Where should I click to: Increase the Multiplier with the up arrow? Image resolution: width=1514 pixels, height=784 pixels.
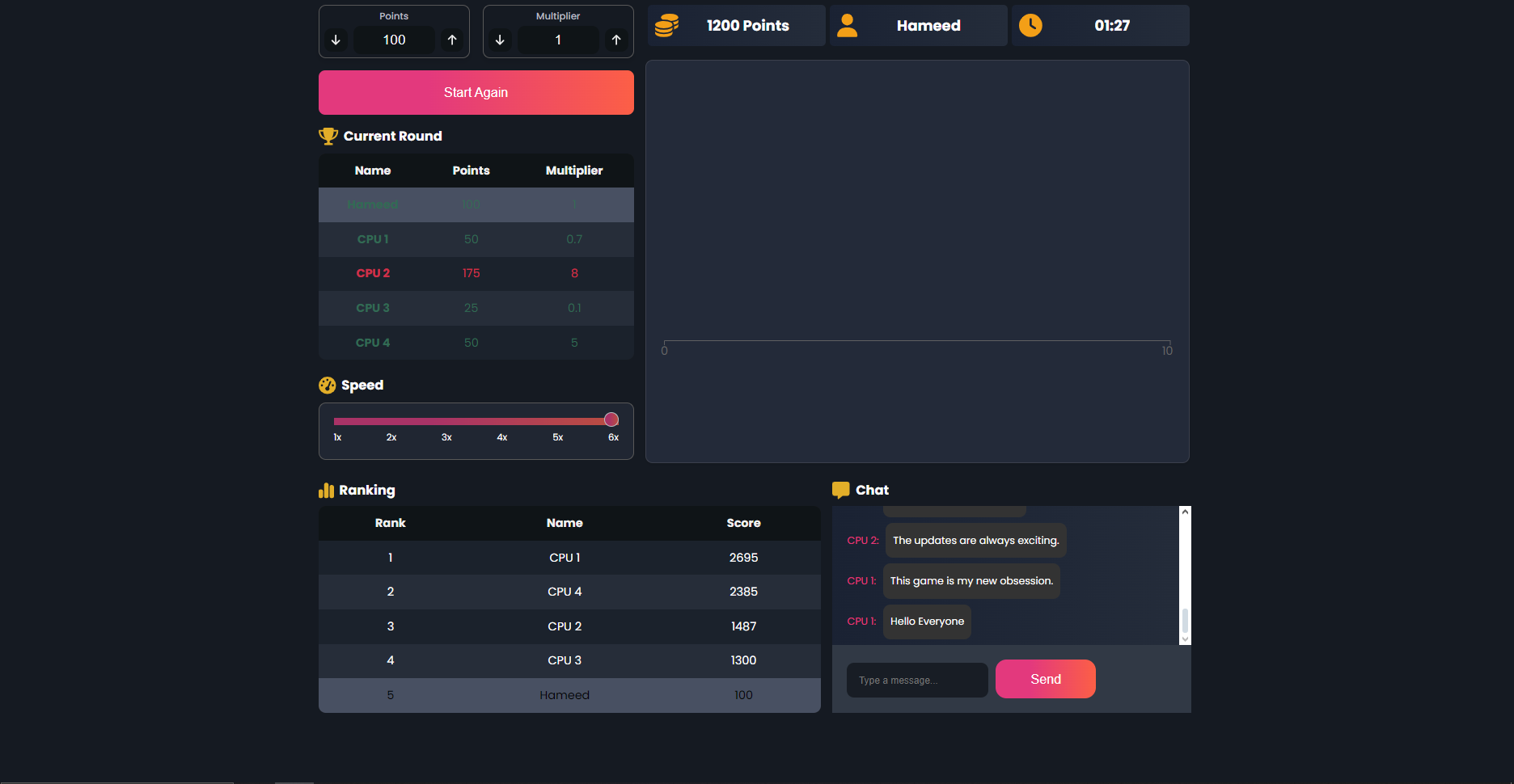(616, 40)
